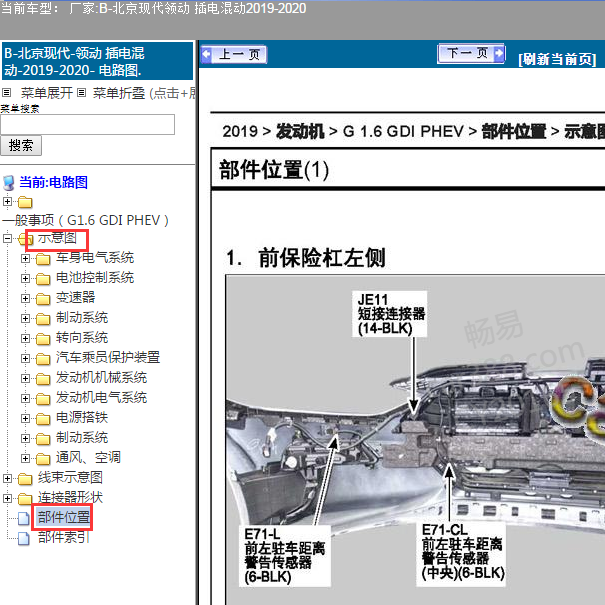Click the 电源搭铁 folder icon
Image resolution: width=605 pixels, height=605 pixels.
(43, 419)
